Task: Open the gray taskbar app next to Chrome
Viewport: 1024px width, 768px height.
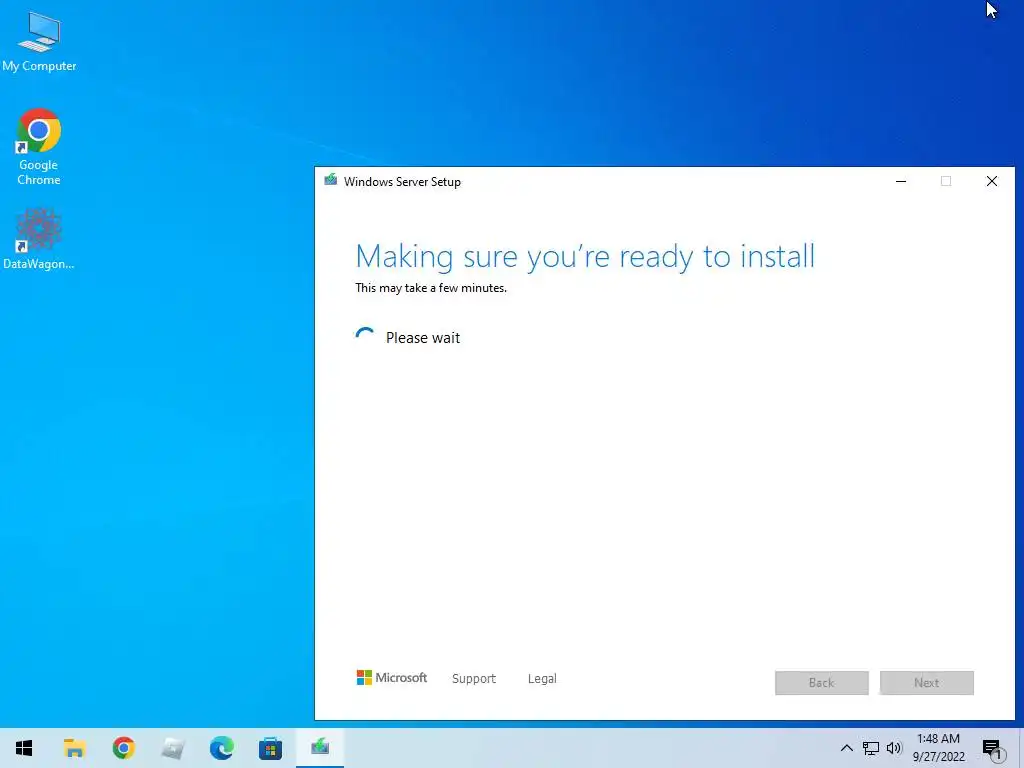Action: [173, 748]
